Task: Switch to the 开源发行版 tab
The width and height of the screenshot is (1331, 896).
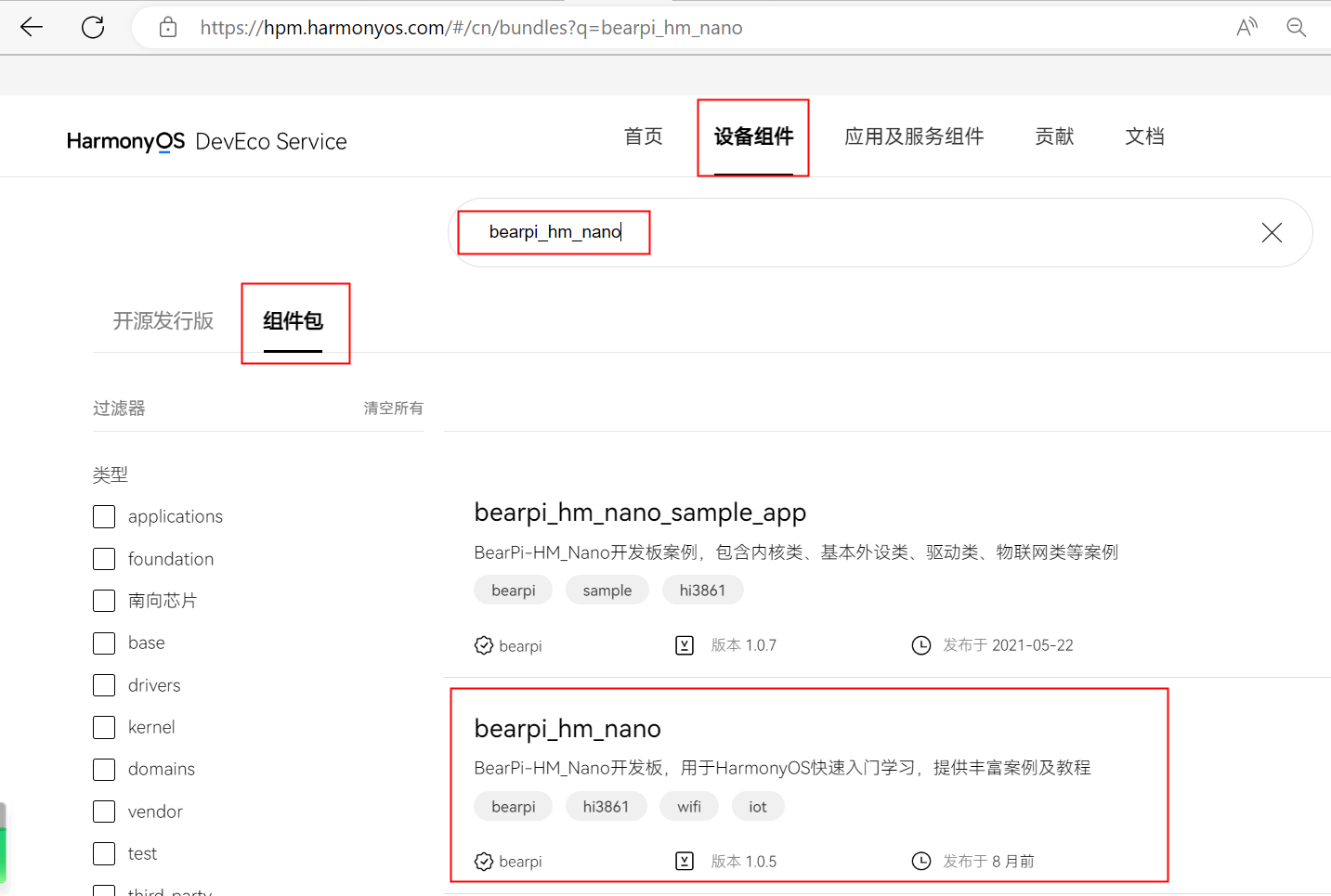Action: tap(163, 321)
